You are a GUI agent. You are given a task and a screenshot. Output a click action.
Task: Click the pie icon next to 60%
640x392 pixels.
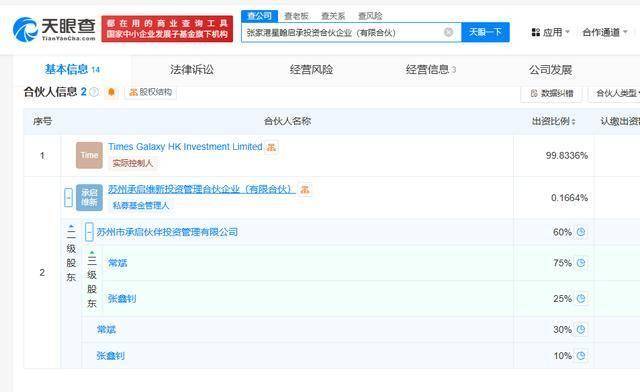pyautogui.click(x=581, y=232)
